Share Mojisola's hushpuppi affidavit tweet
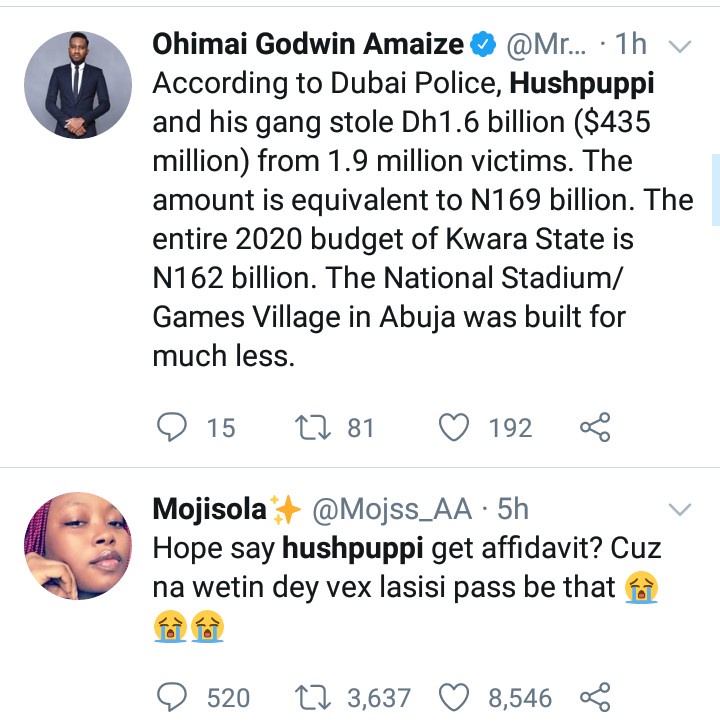 595,697
